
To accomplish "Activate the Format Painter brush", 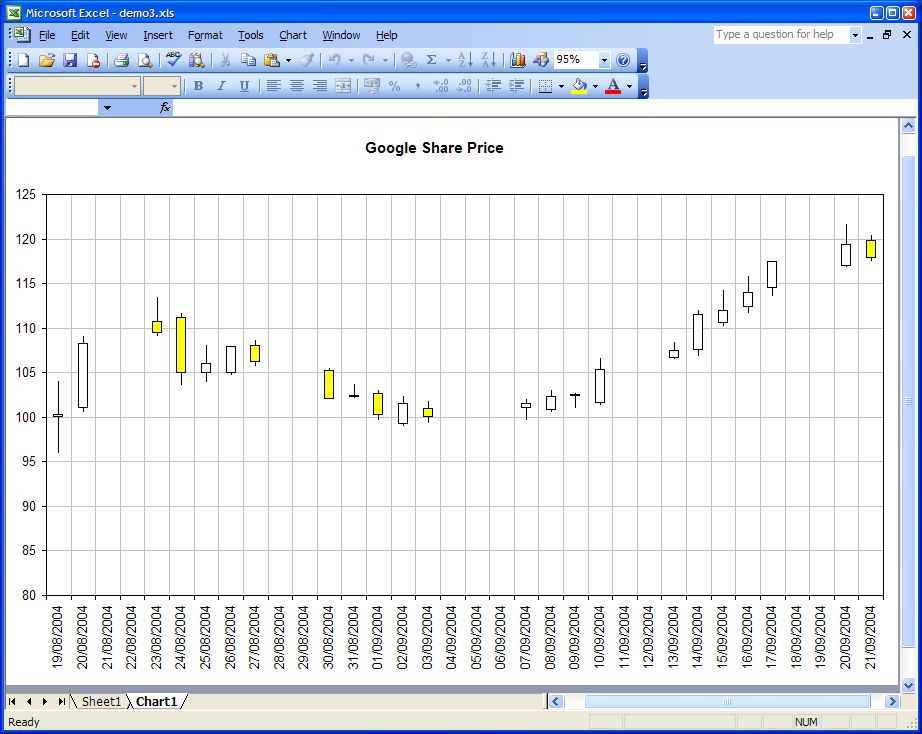I will [307, 60].
